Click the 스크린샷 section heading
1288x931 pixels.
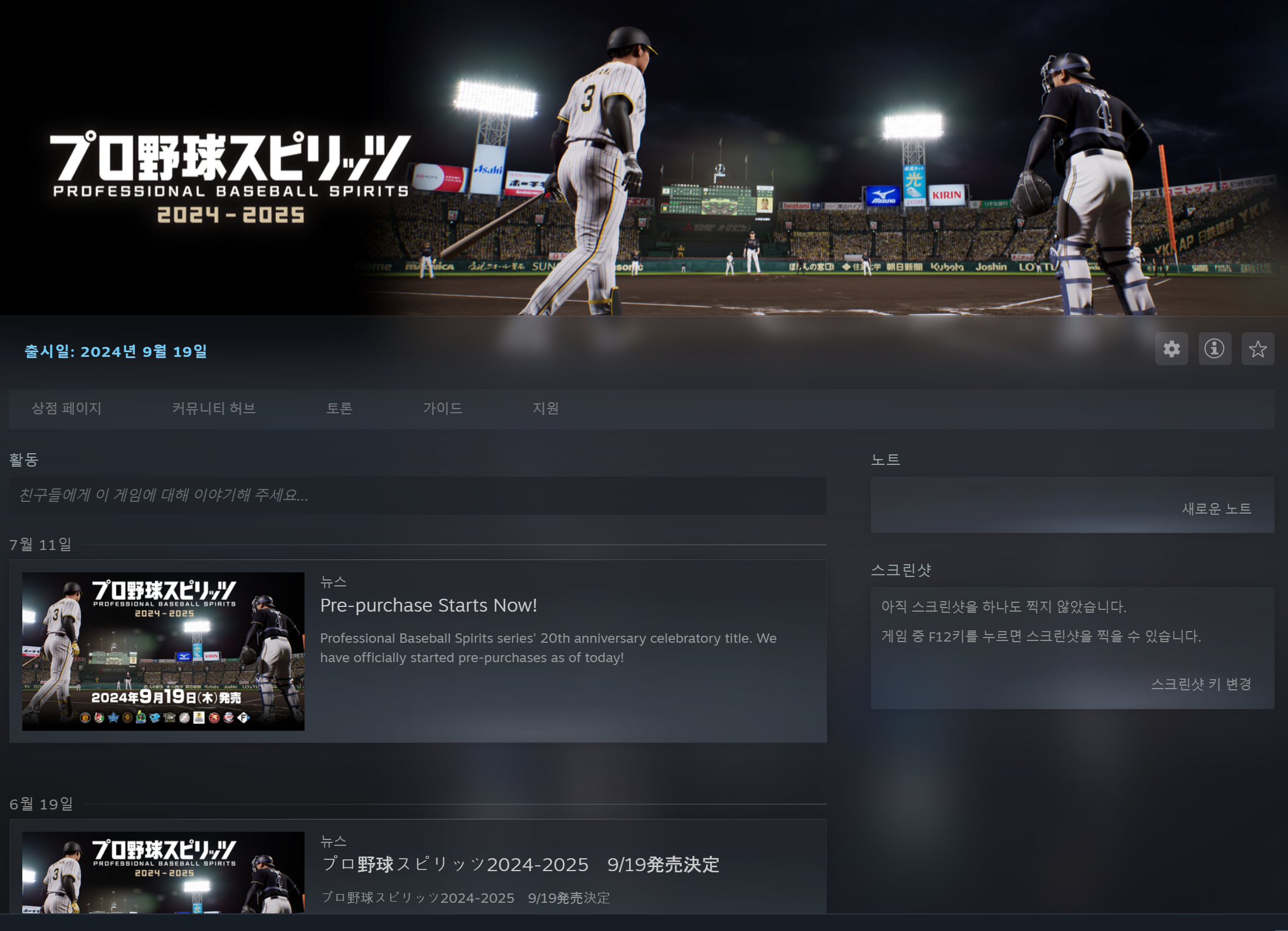point(901,570)
